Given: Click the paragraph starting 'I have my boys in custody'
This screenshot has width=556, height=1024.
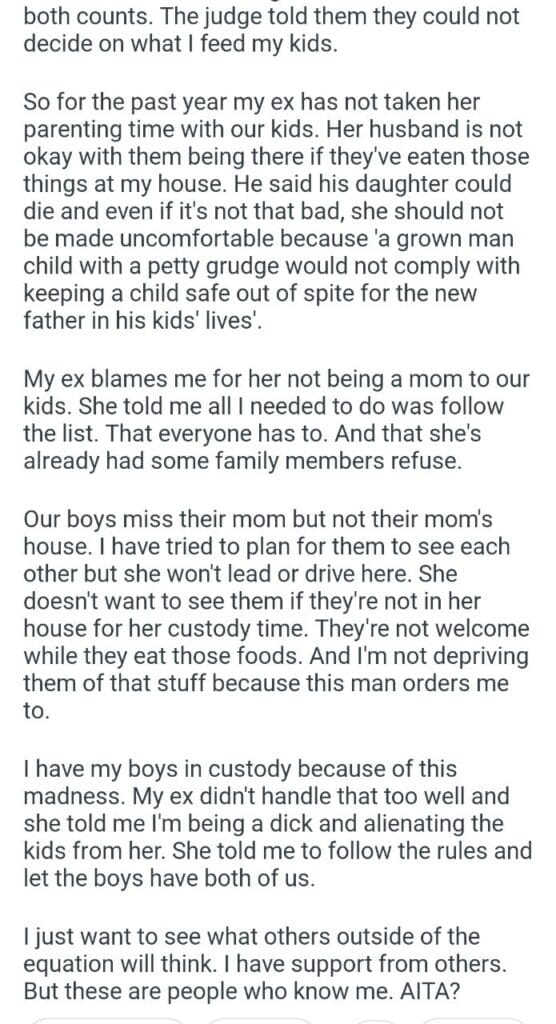Looking at the screenshot, I should [x=277, y=824].
